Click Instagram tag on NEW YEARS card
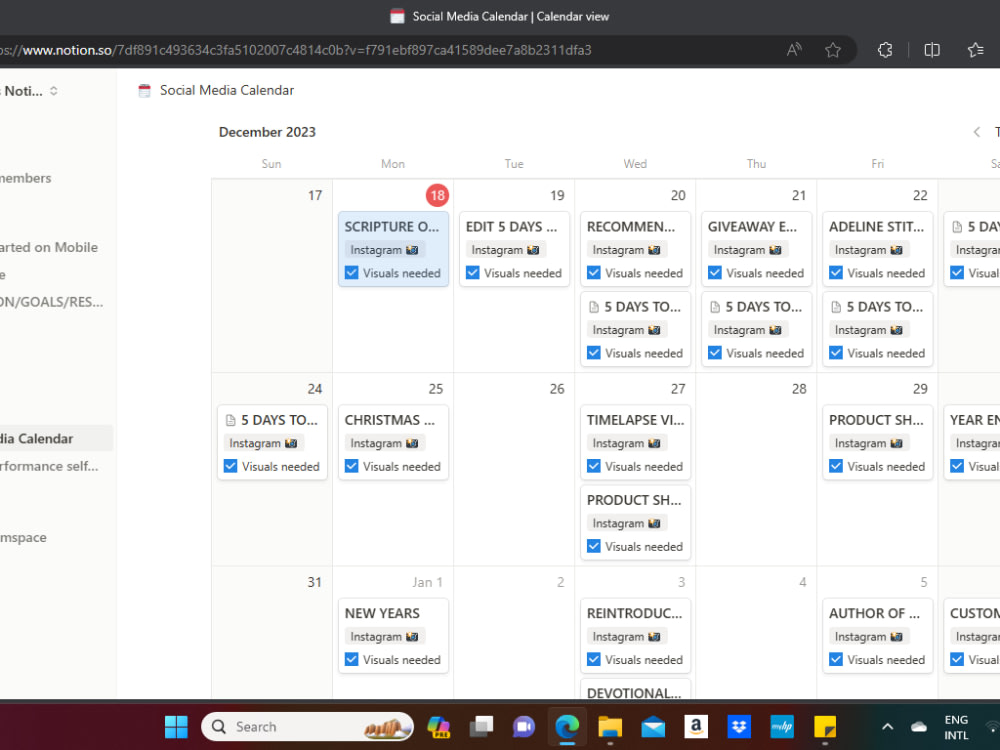 [385, 636]
